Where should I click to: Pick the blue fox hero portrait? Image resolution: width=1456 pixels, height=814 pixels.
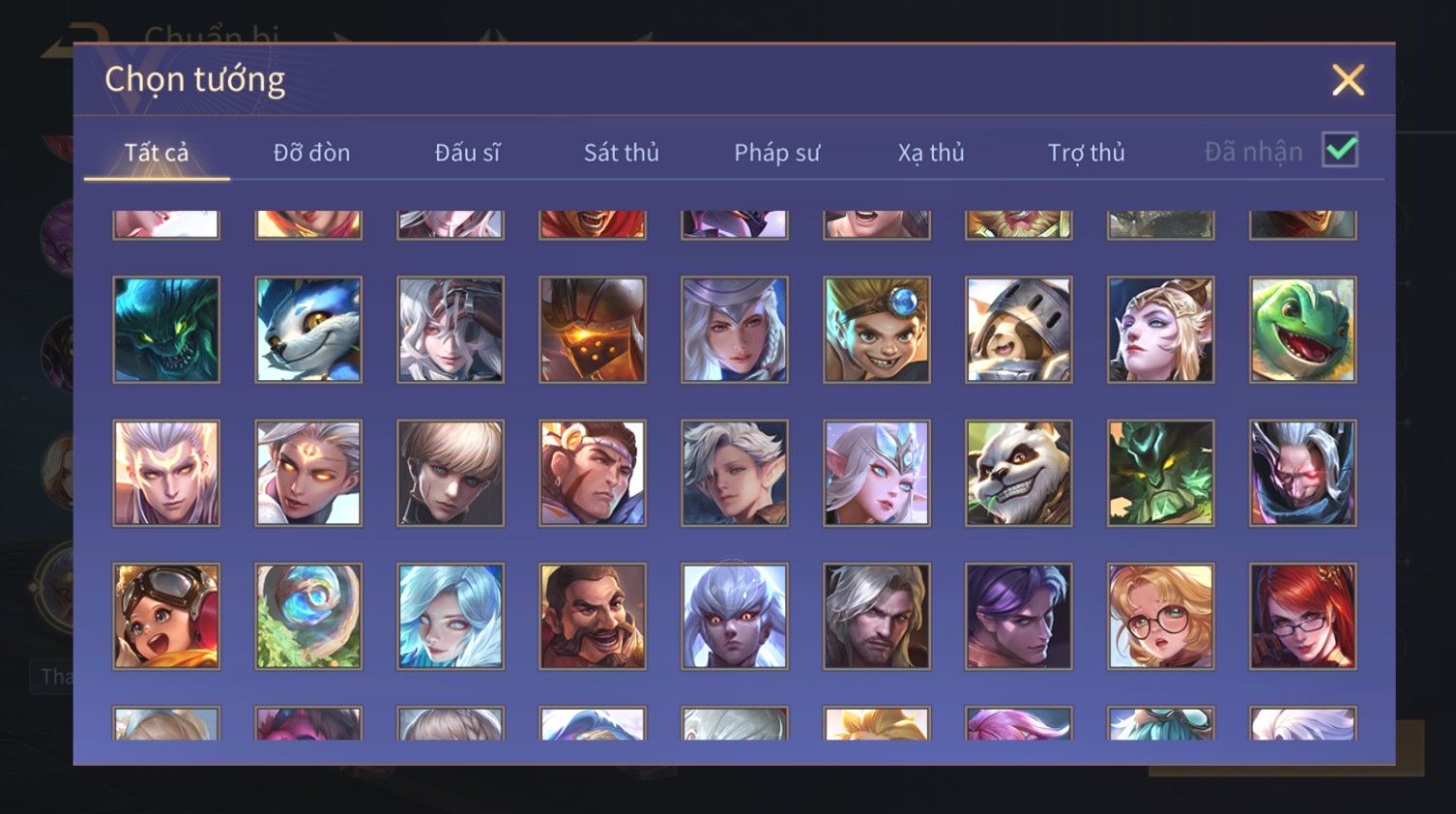point(308,330)
